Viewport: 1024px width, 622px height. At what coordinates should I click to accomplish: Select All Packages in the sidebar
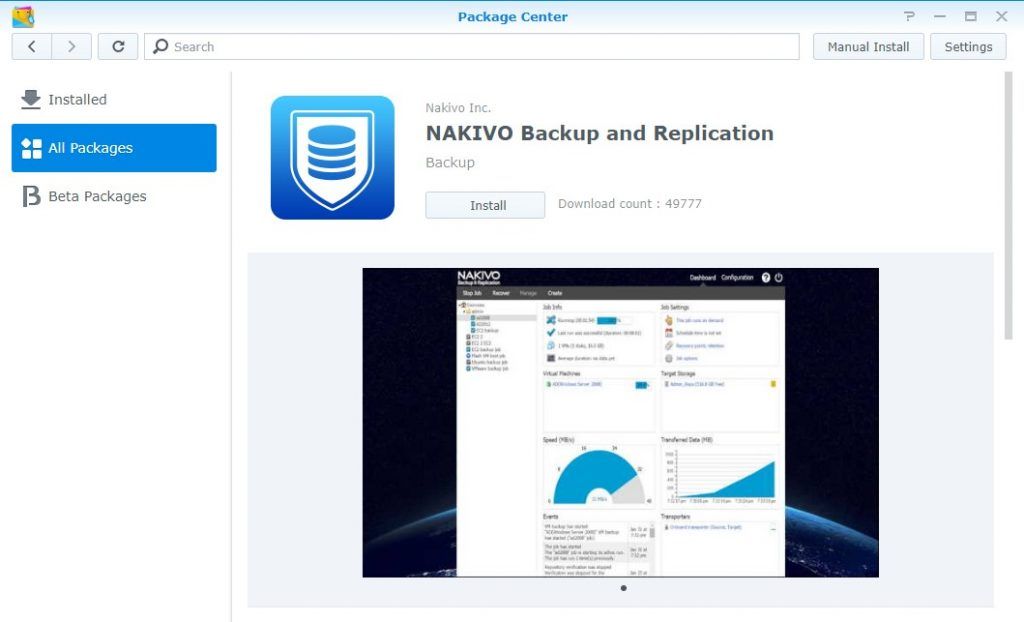pyautogui.click(x=114, y=148)
